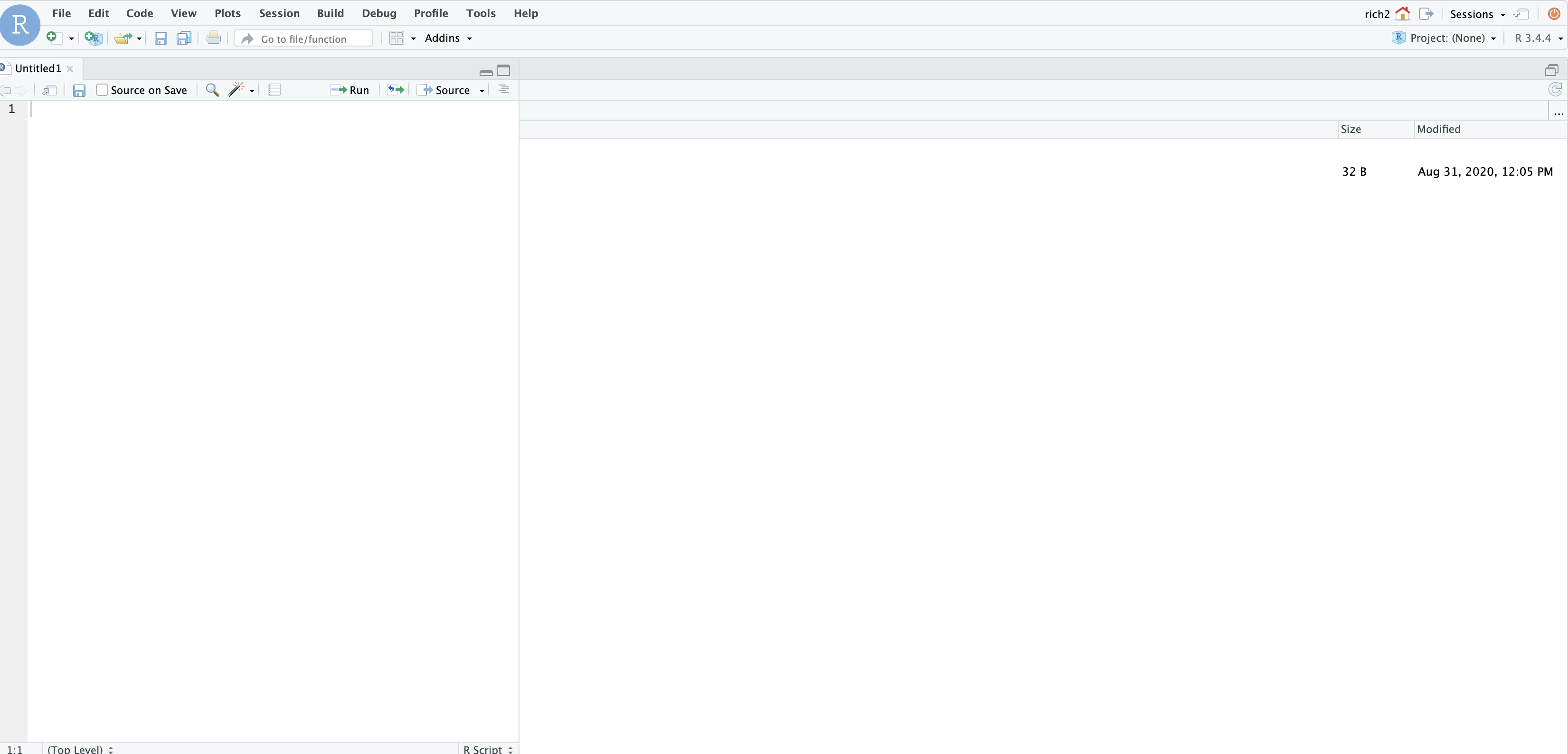1568x754 pixels.
Task: Maximize the source pane with the maximize icon
Action: 504,71
